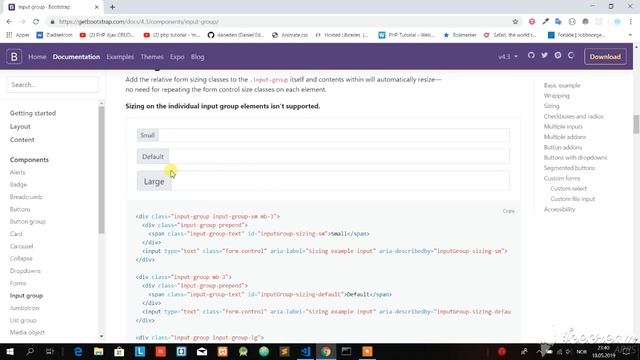Click sidebar scroll down arrow

[101, 336]
